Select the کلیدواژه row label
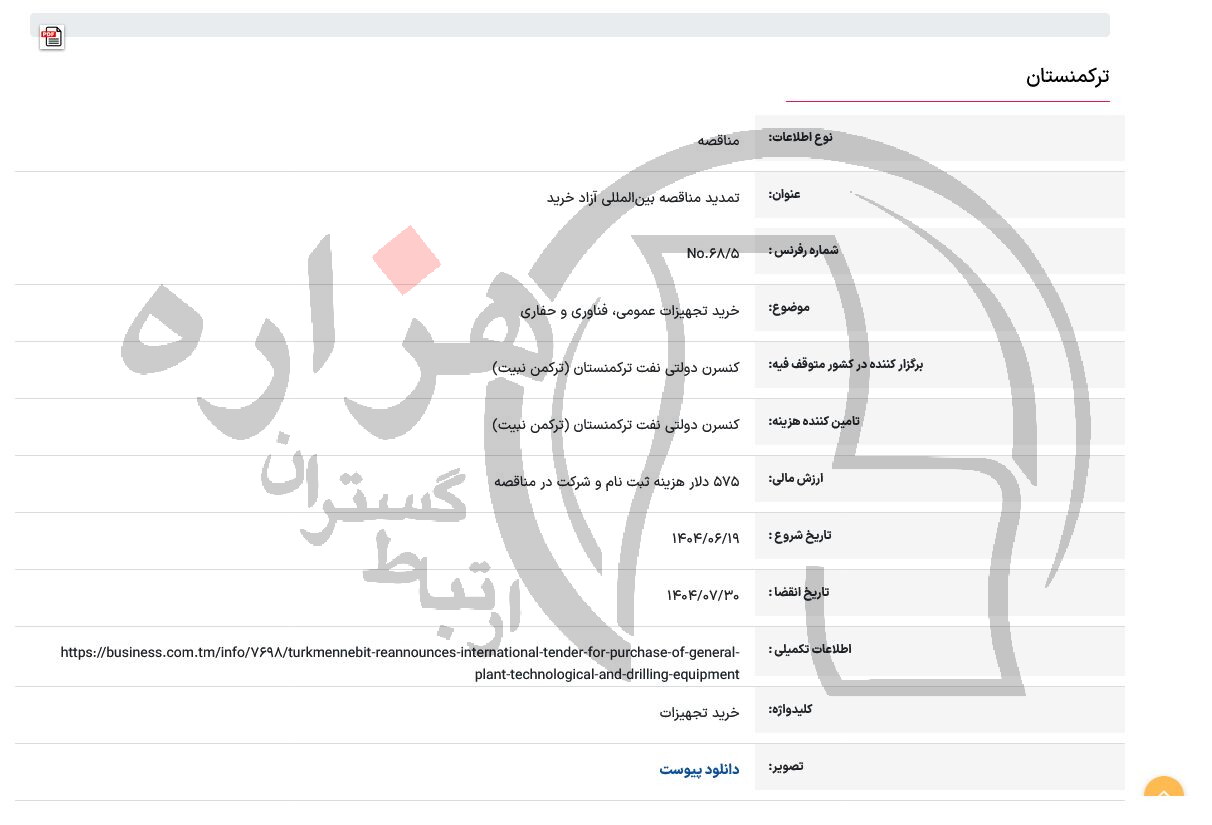This screenshot has height=825, width=1212. point(790,709)
